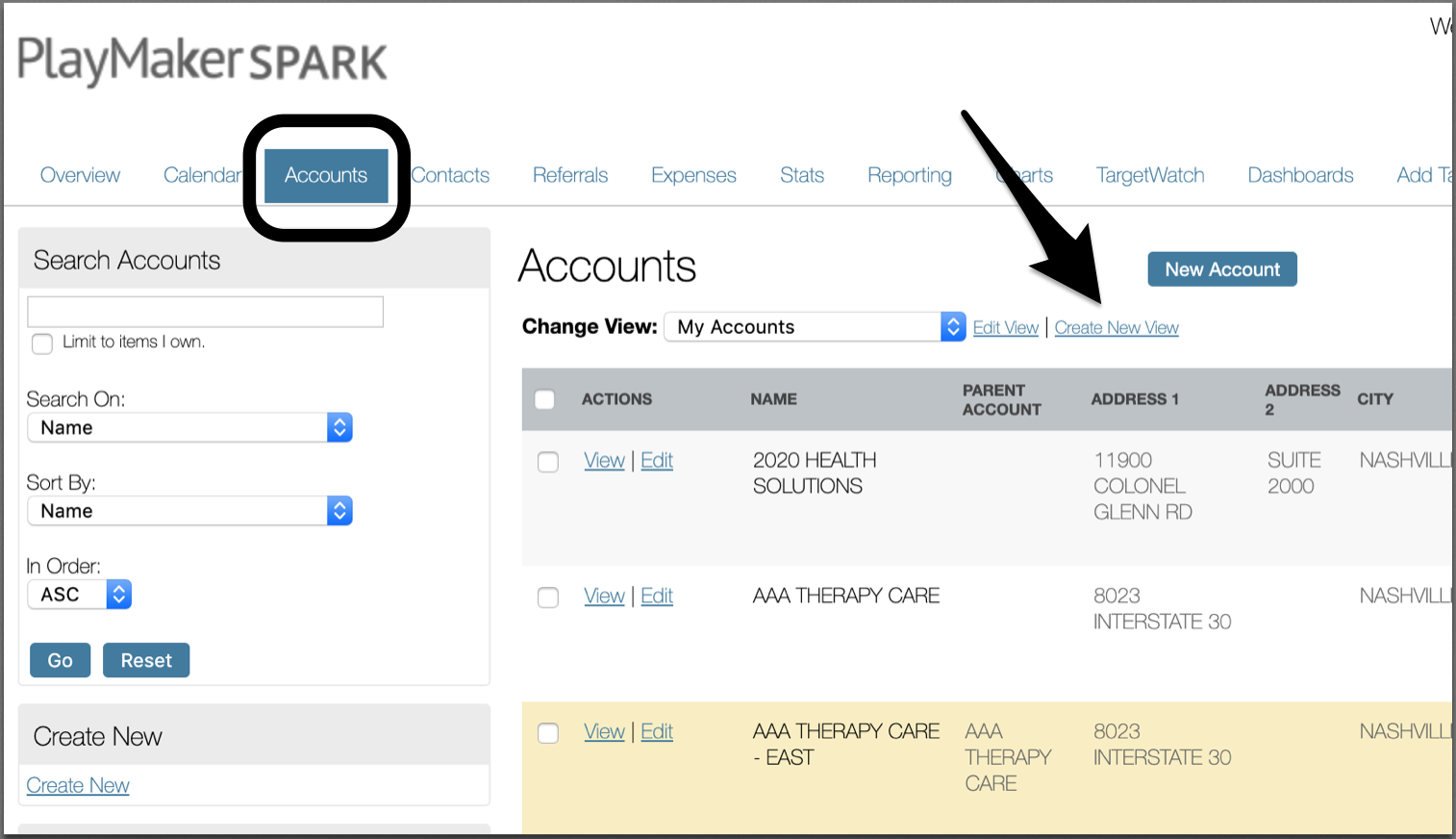1456x839 pixels.
Task: Switch to the Expenses tab
Action: [693, 175]
